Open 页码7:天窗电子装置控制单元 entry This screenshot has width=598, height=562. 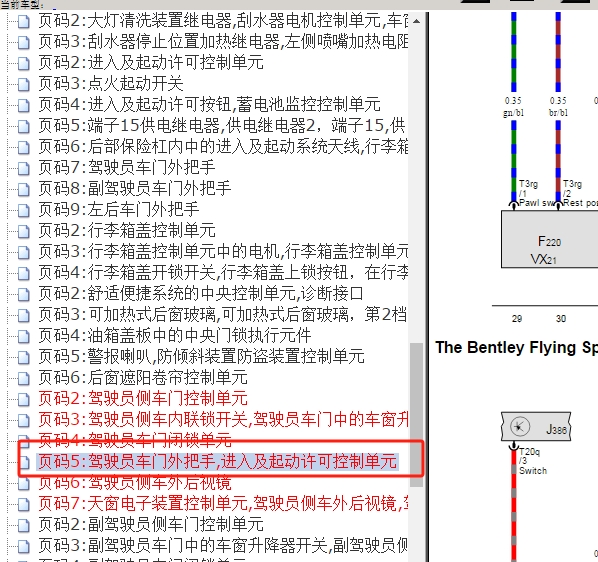(x=223, y=503)
